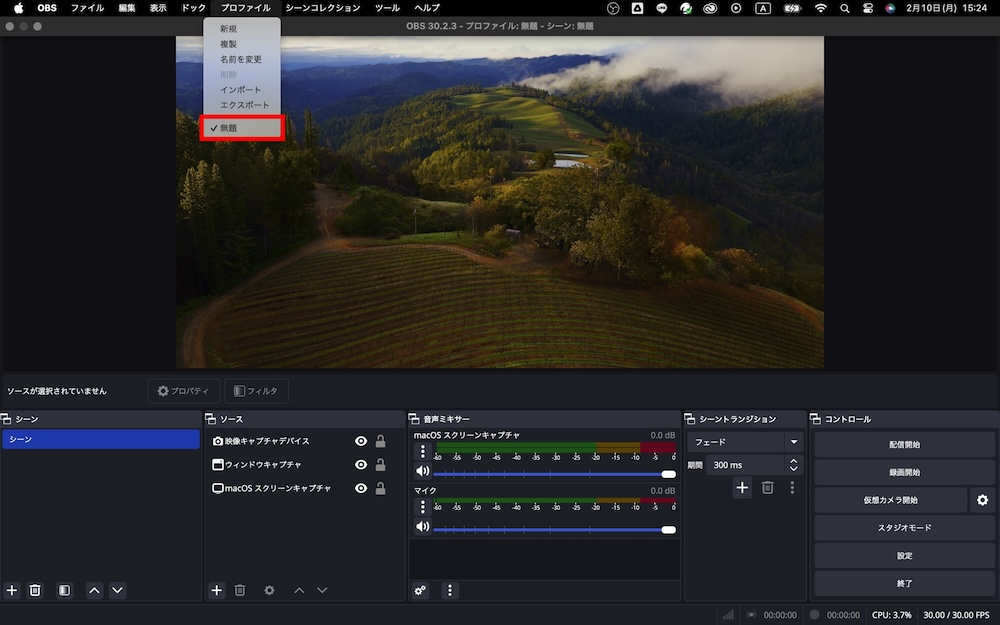
Task: Click the スタジオモード button
Action: pyautogui.click(x=904, y=527)
